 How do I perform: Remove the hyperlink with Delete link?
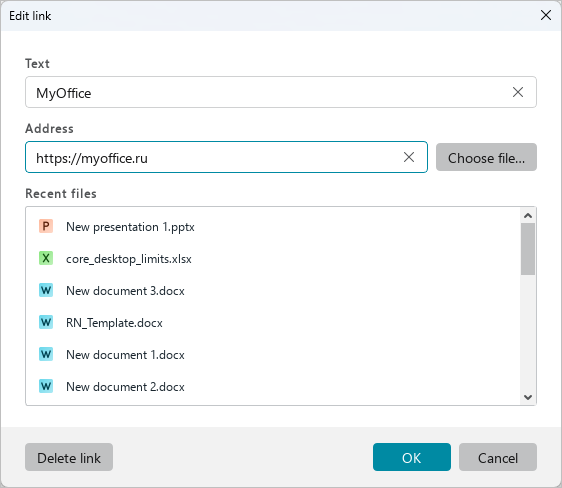point(69,457)
